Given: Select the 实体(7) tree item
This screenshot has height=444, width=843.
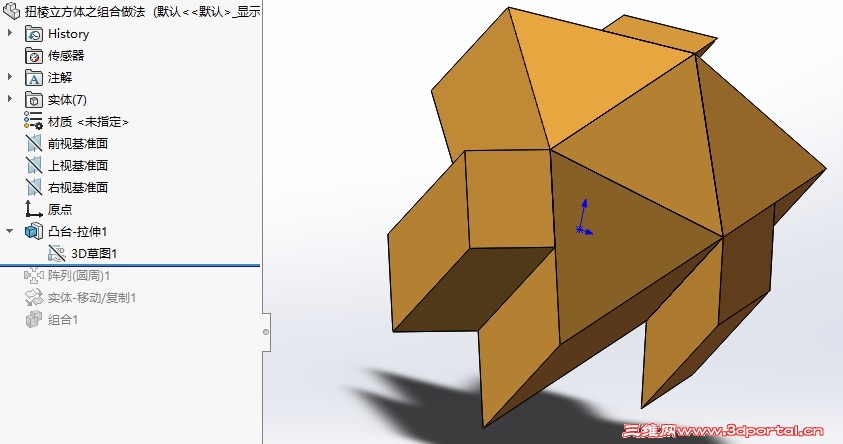Looking at the screenshot, I should tap(67, 99).
